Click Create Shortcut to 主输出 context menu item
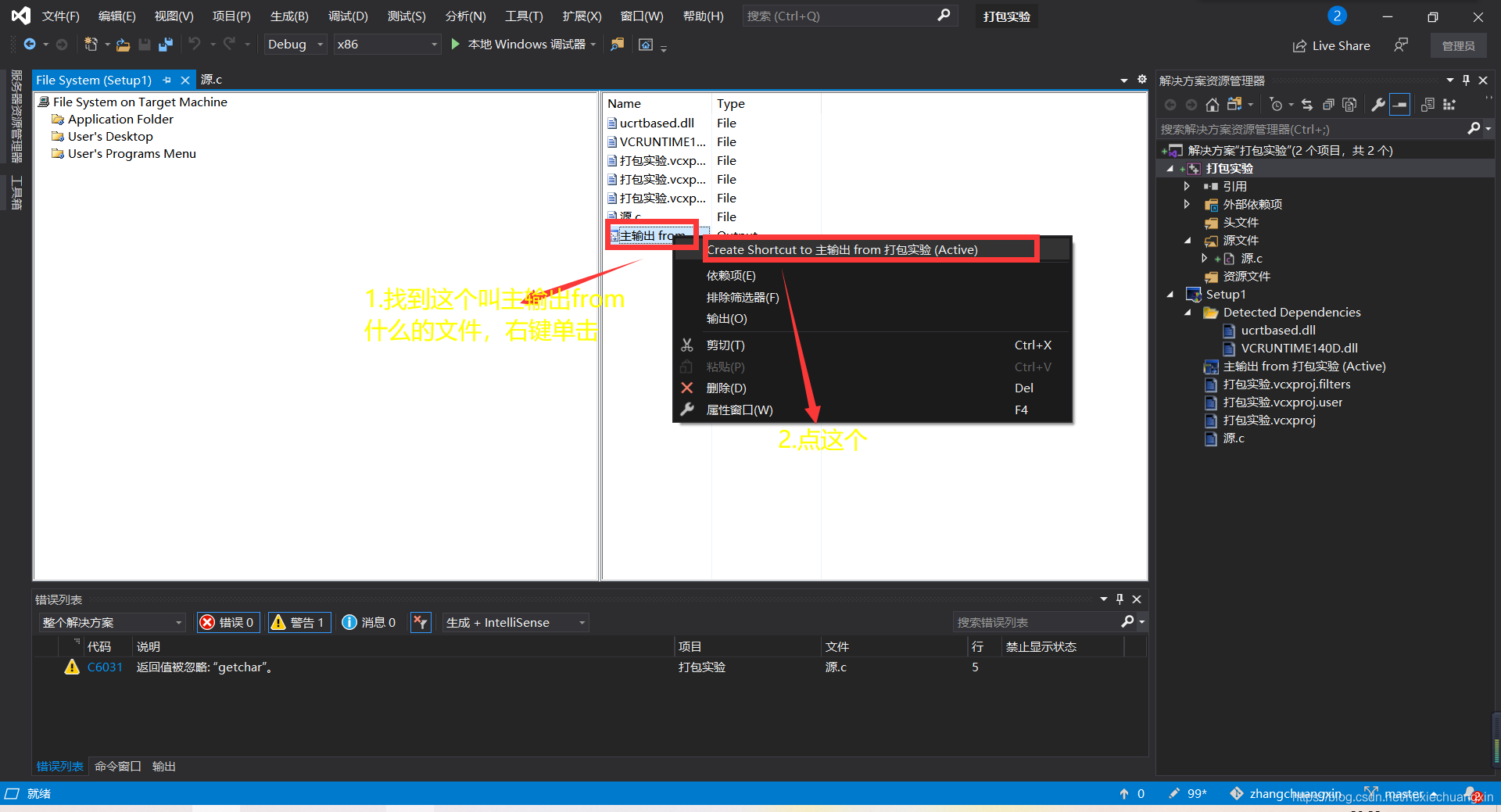 pos(842,250)
